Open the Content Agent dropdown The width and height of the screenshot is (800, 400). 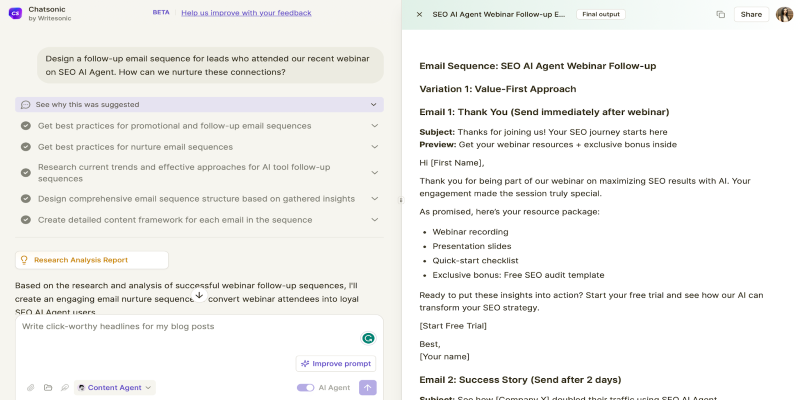point(115,388)
